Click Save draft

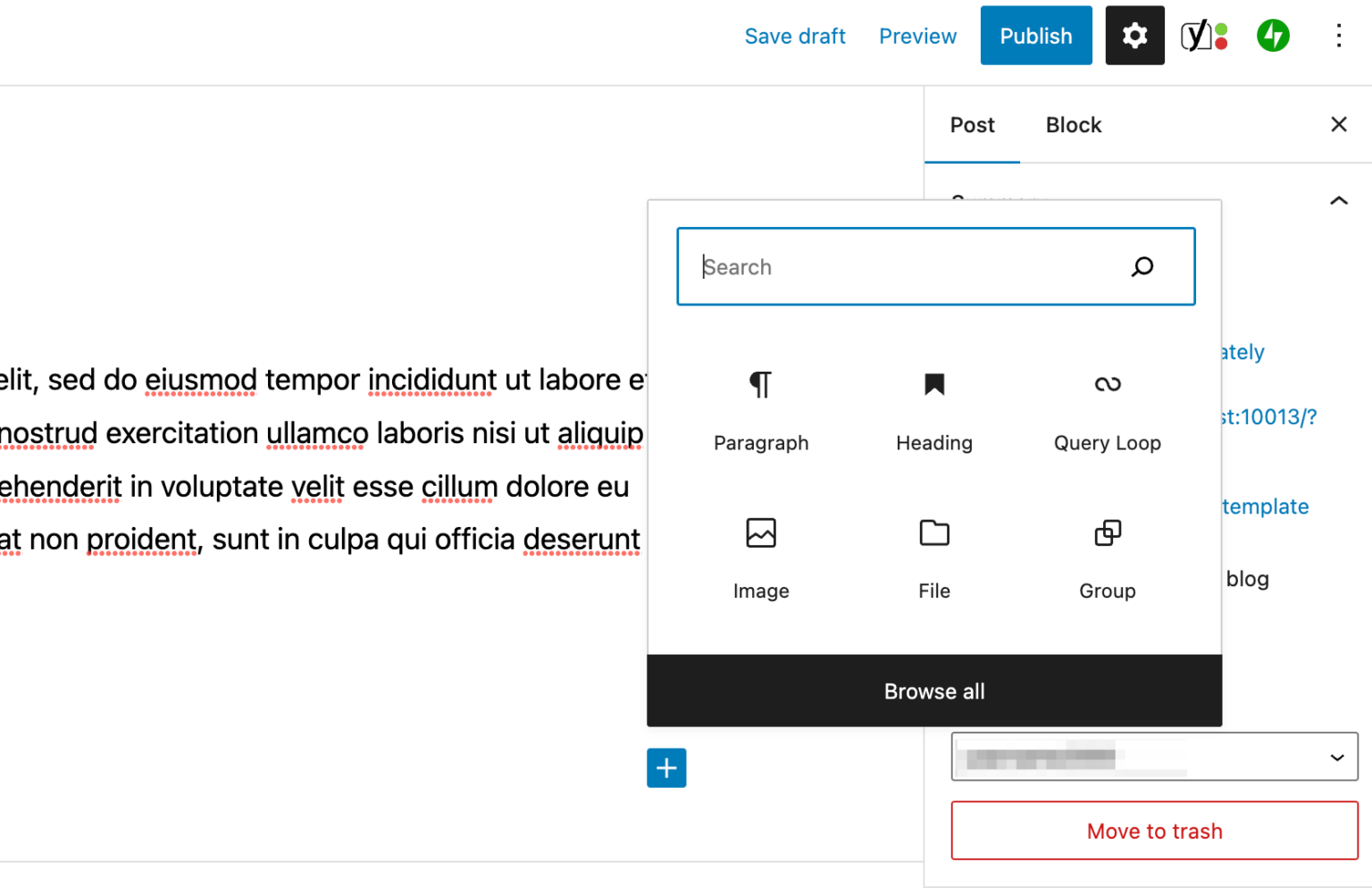tap(795, 36)
